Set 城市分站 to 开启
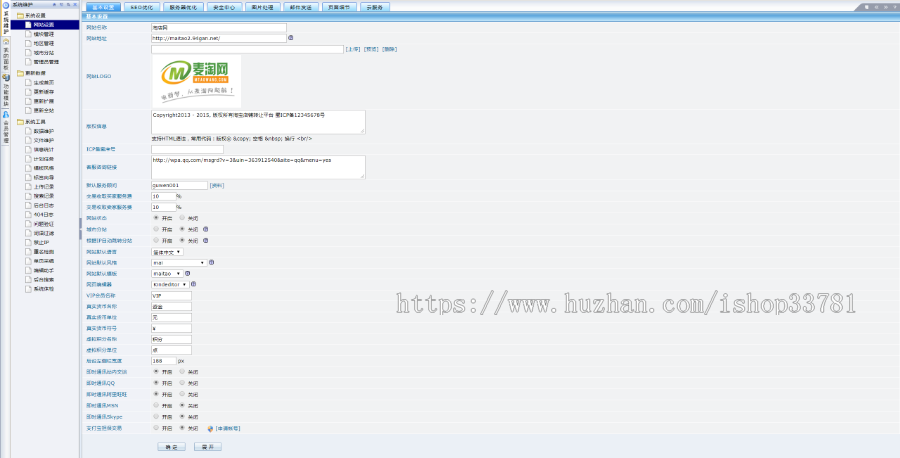900x458 pixels. coord(156,229)
